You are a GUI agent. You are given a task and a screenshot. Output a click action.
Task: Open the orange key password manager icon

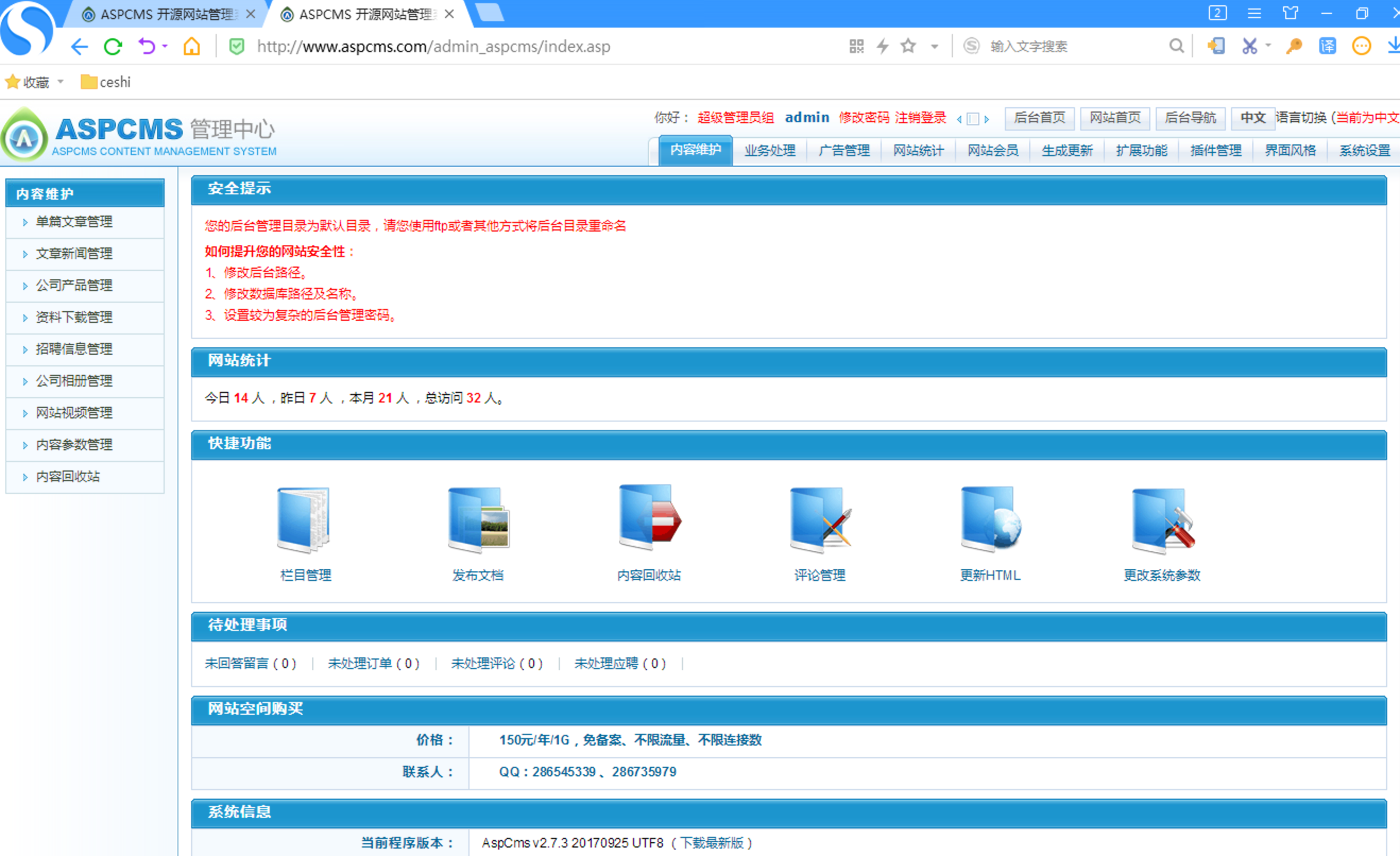click(1294, 46)
